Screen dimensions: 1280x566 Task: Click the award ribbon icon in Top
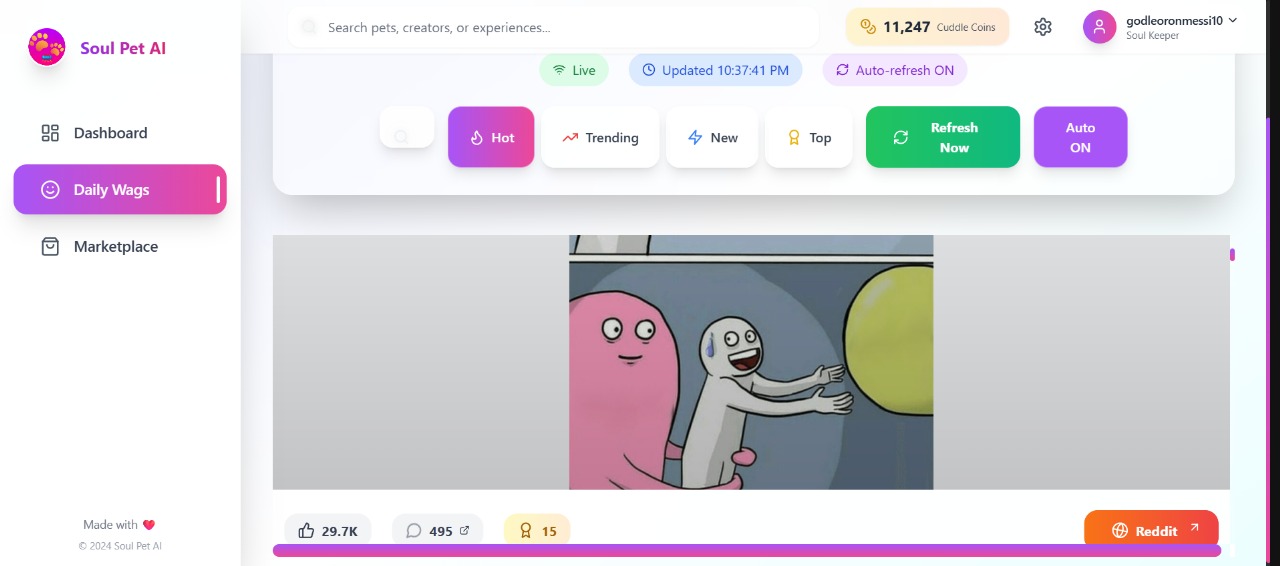(794, 138)
